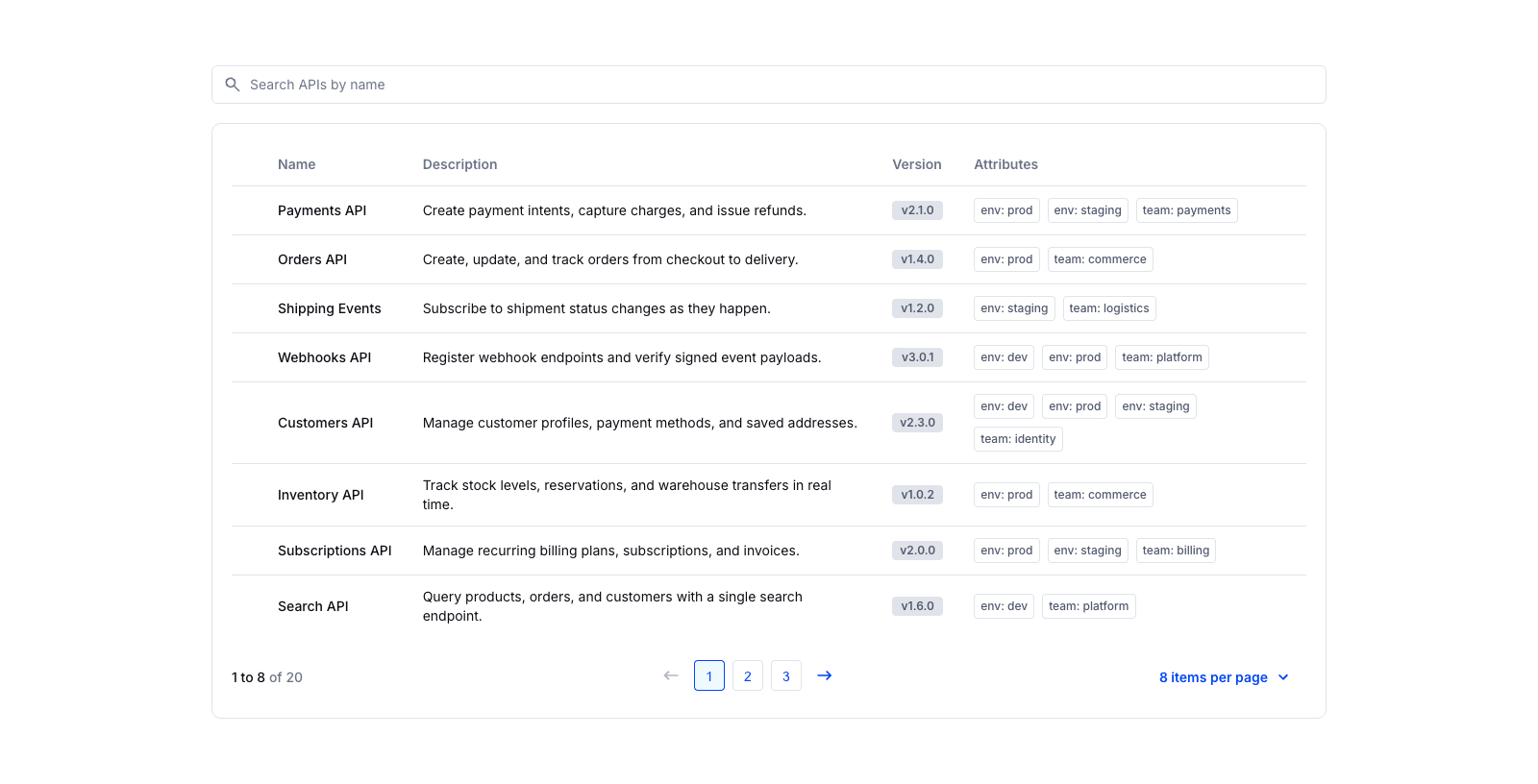Viewport: 1538px width, 784px height.
Task: Select the Orders API row name
Action: tap(312, 259)
